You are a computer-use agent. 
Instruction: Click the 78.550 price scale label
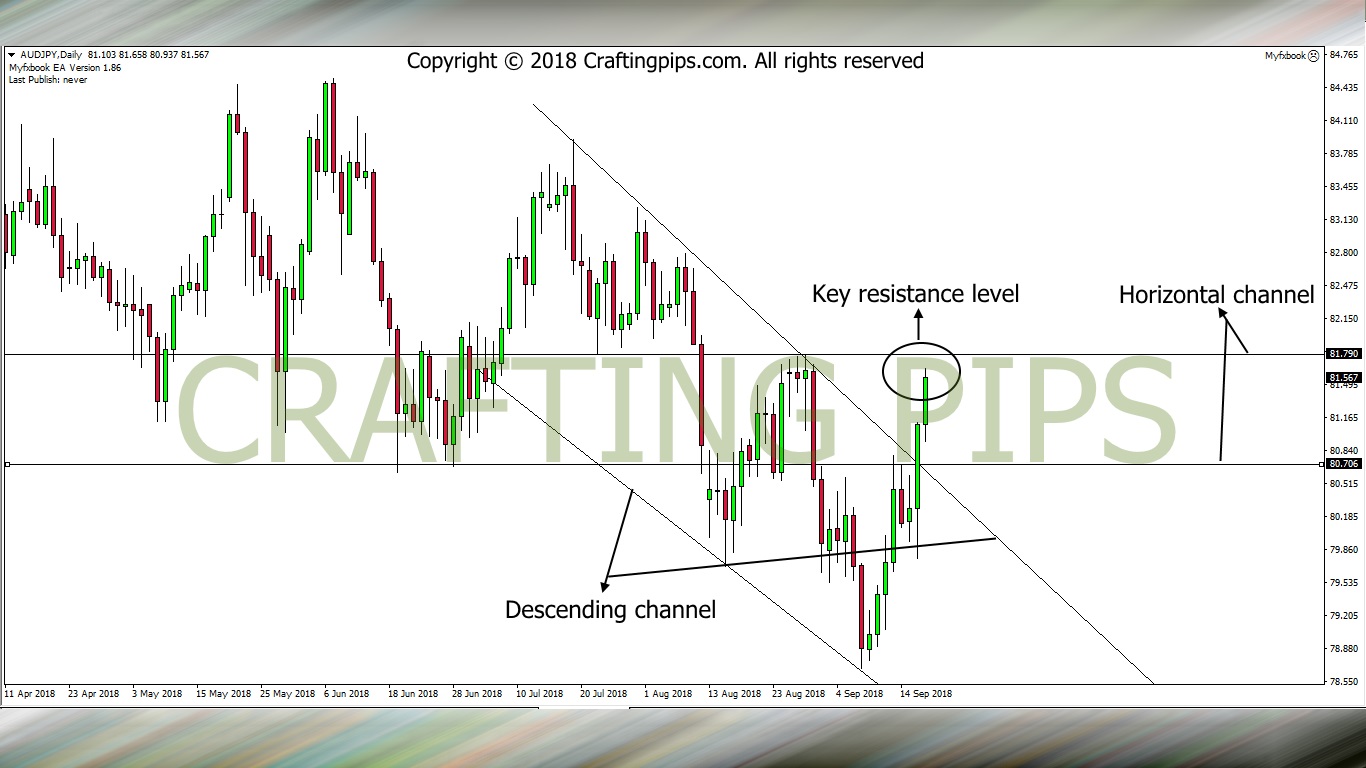pyautogui.click(x=1343, y=682)
